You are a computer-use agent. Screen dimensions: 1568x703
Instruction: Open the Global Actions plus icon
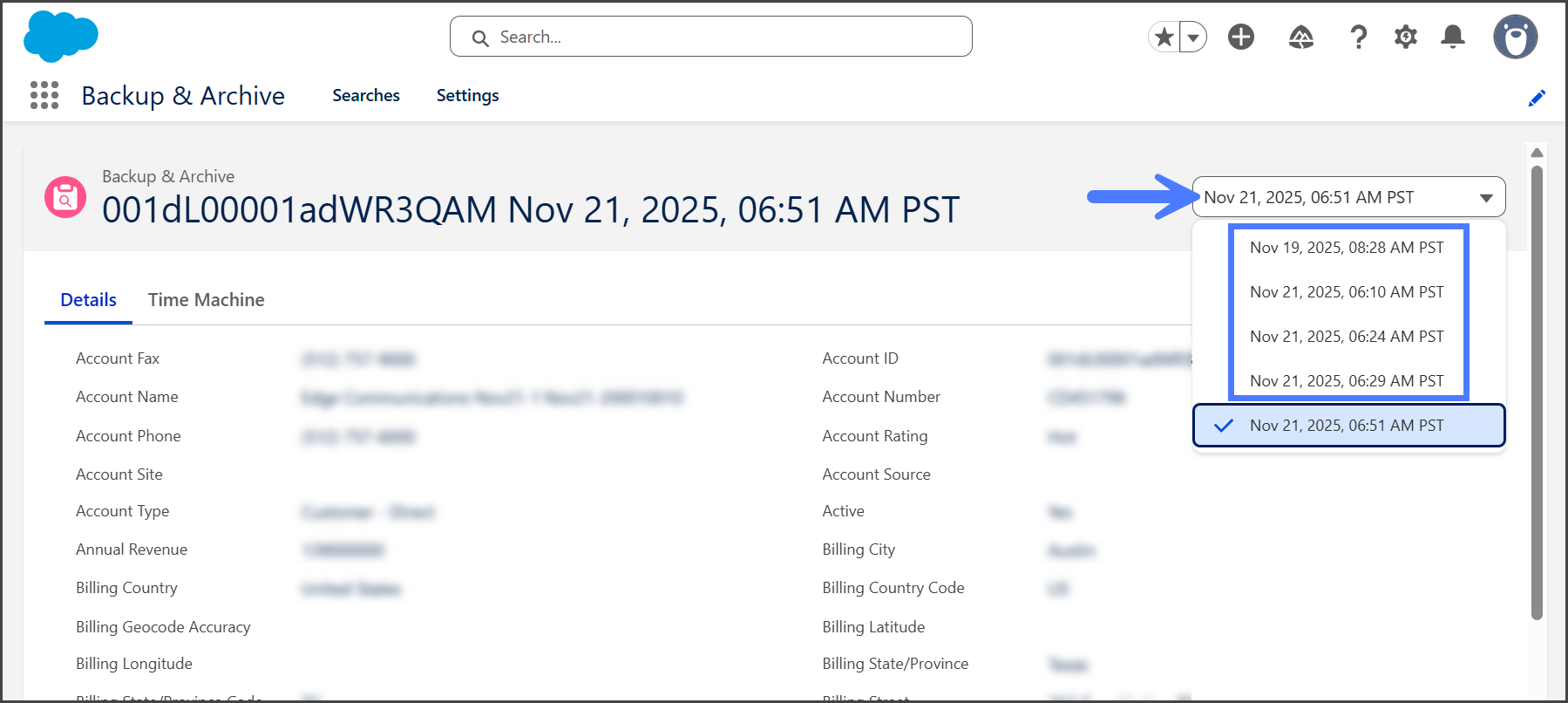pyautogui.click(x=1240, y=37)
